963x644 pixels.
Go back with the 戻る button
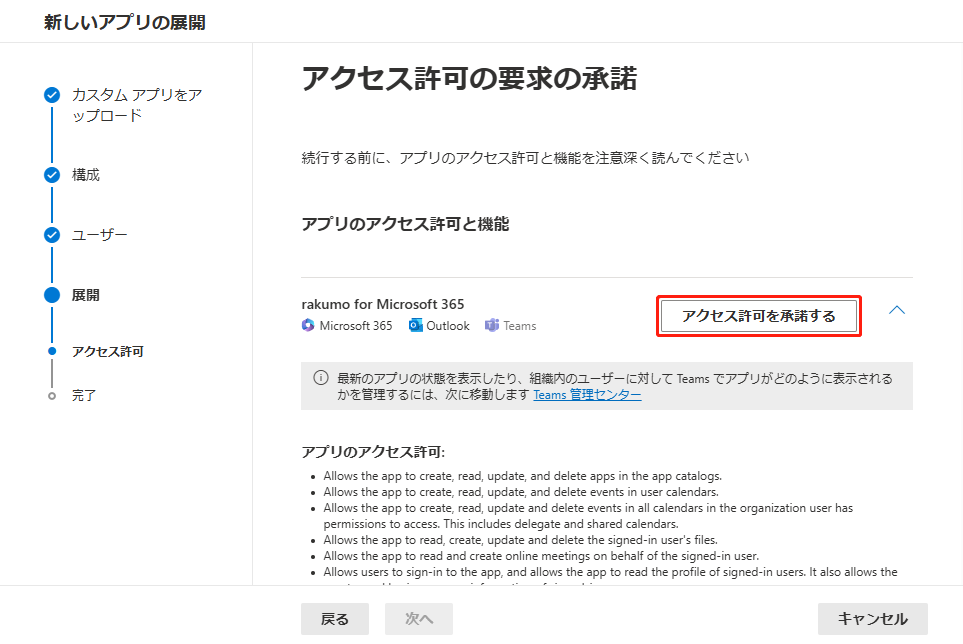(335, 619)
